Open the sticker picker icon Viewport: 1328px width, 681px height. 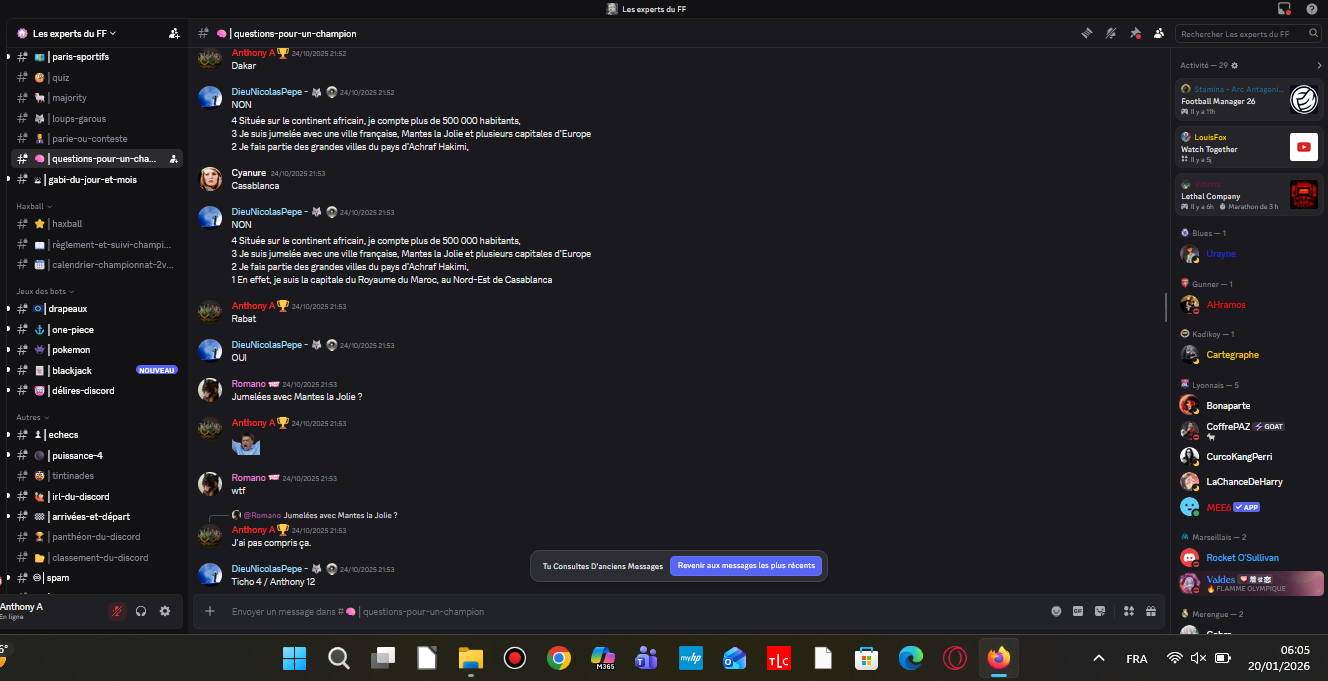[x=1100, y=611]
